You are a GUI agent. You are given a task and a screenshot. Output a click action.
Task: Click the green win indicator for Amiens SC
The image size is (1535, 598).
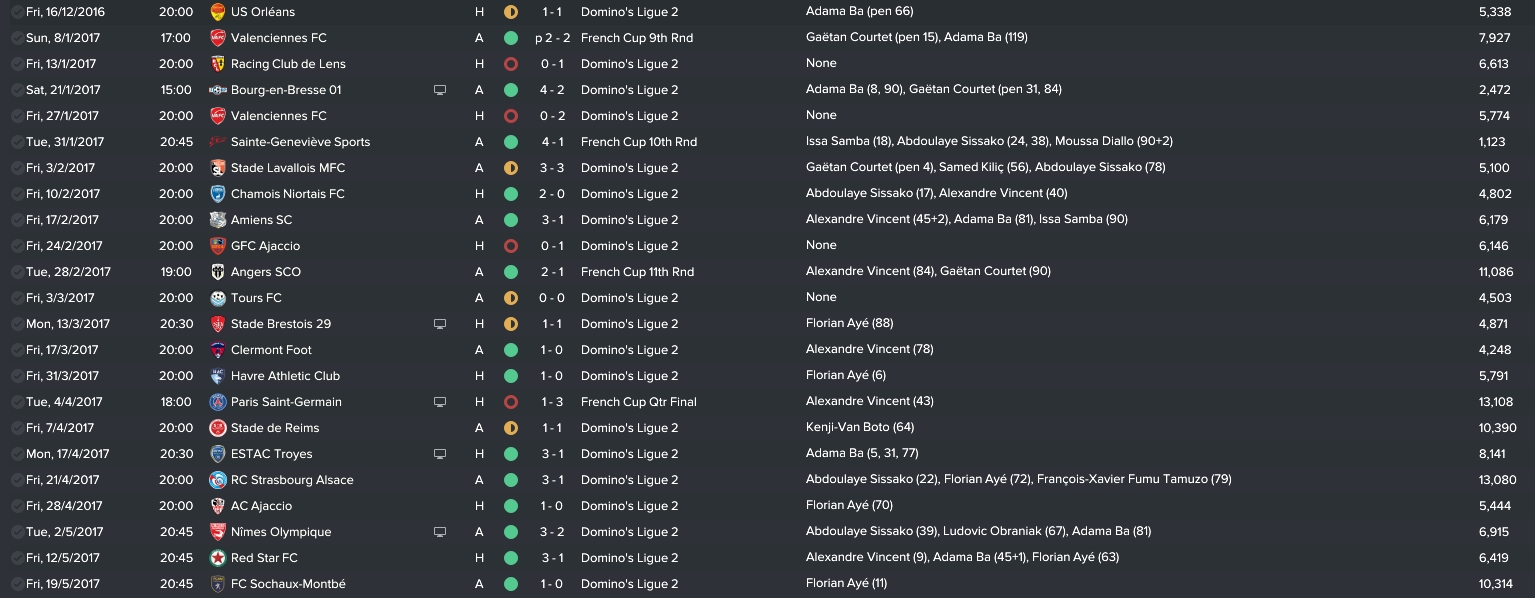511,220
